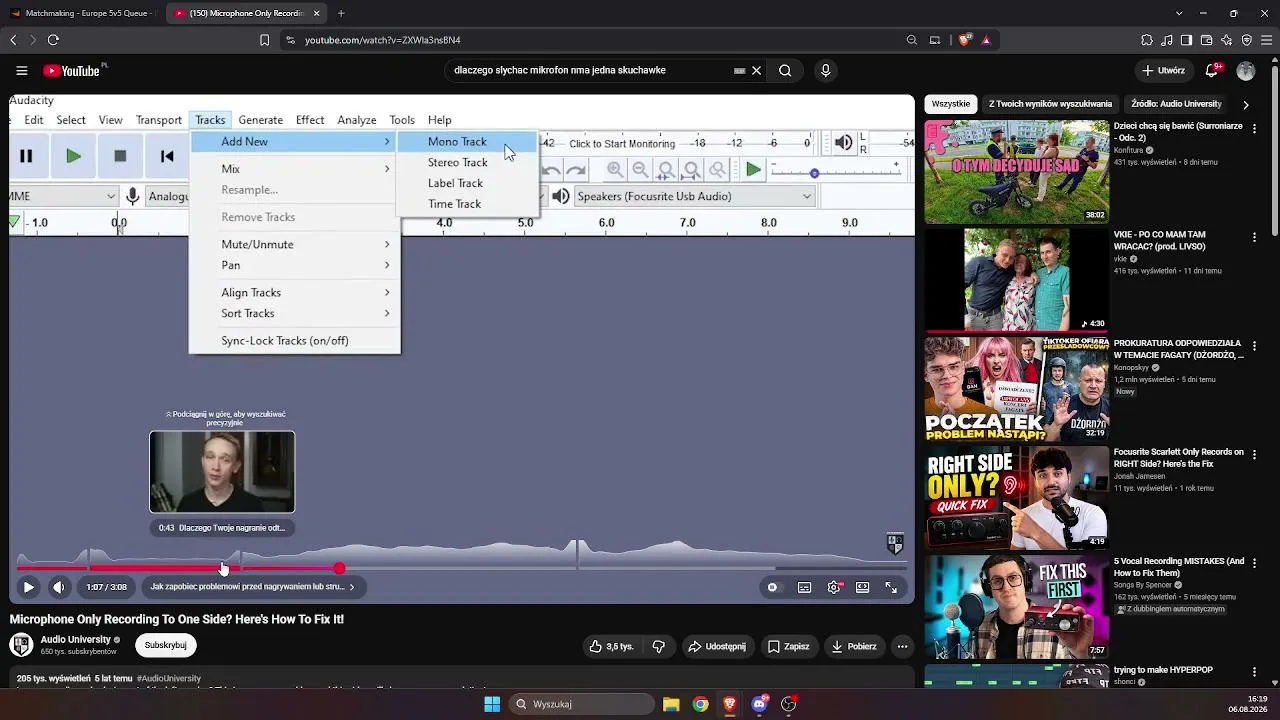Switch YouTube player to theater mode
Image resolution: width=1280 pixels, height=720 pixels.
[x=862, y=587]
